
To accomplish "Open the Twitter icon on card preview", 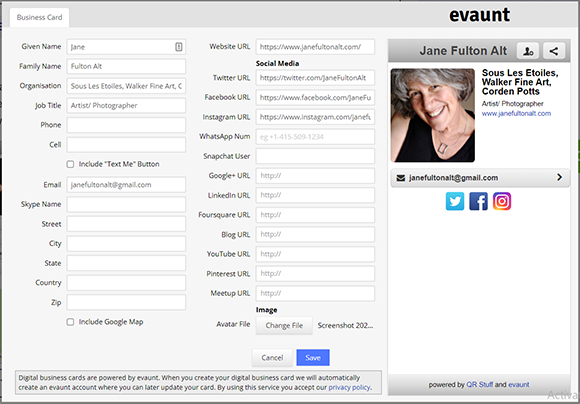I will [x=455, y=201].
